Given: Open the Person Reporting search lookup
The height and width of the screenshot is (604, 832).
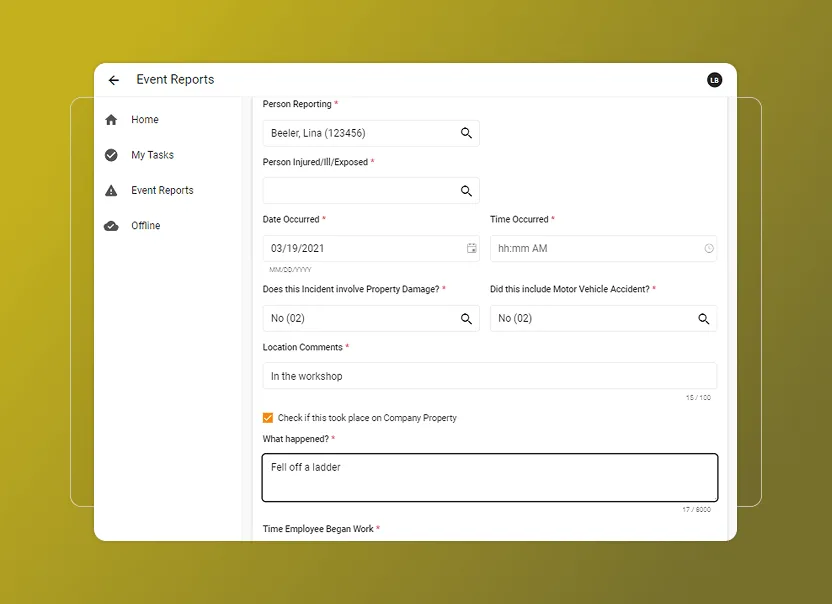Looking at the screenshot, I should point(466,132).
